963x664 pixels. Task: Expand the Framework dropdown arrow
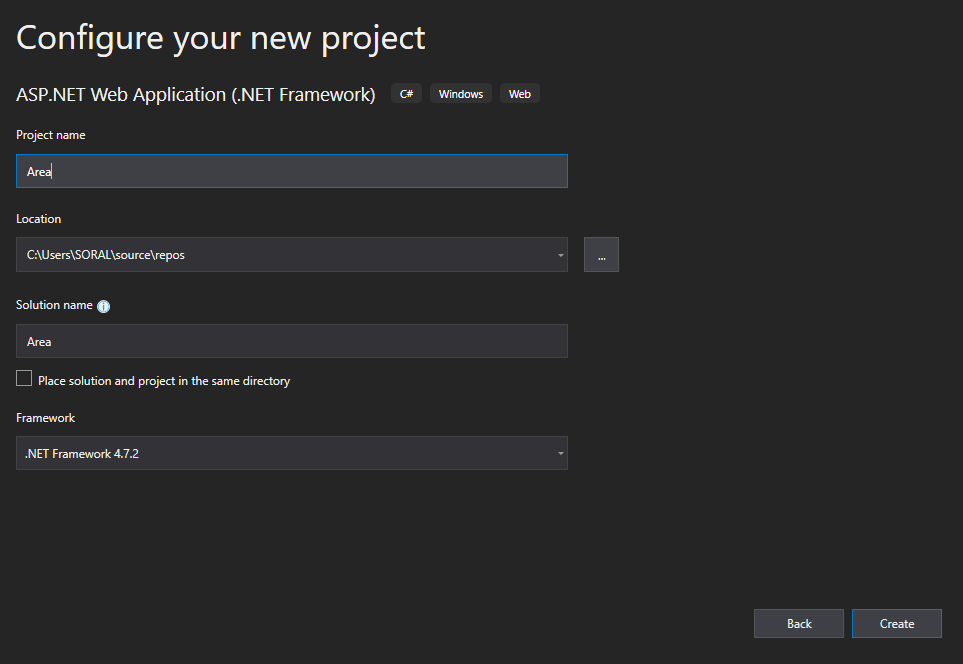560,453
